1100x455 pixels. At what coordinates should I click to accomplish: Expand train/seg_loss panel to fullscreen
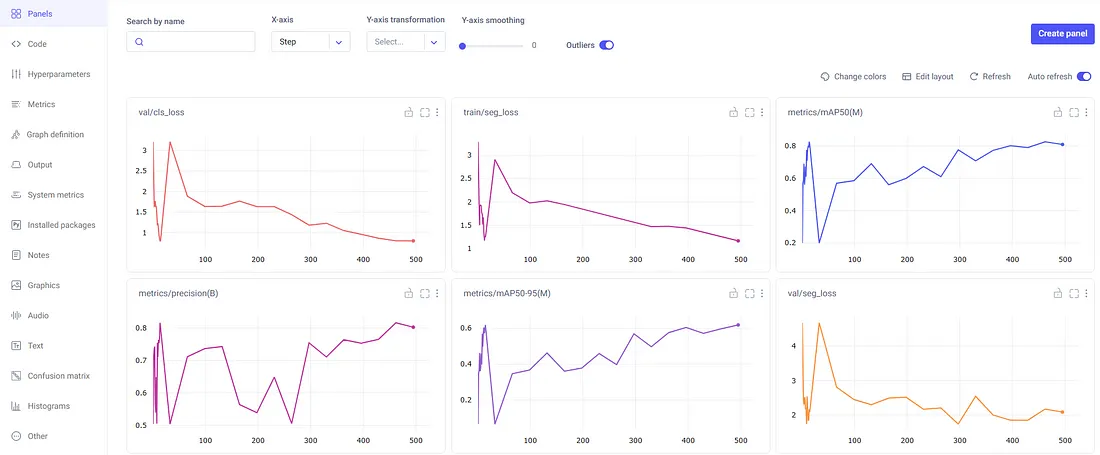click(750, 113)
